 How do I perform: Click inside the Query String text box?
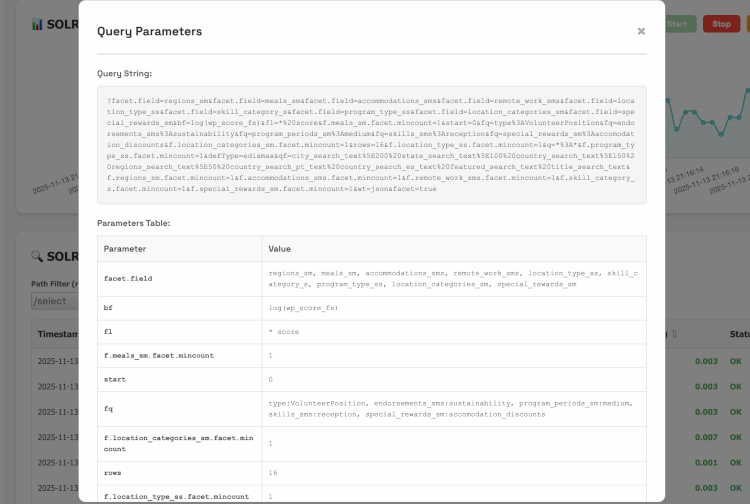point(371,145)
